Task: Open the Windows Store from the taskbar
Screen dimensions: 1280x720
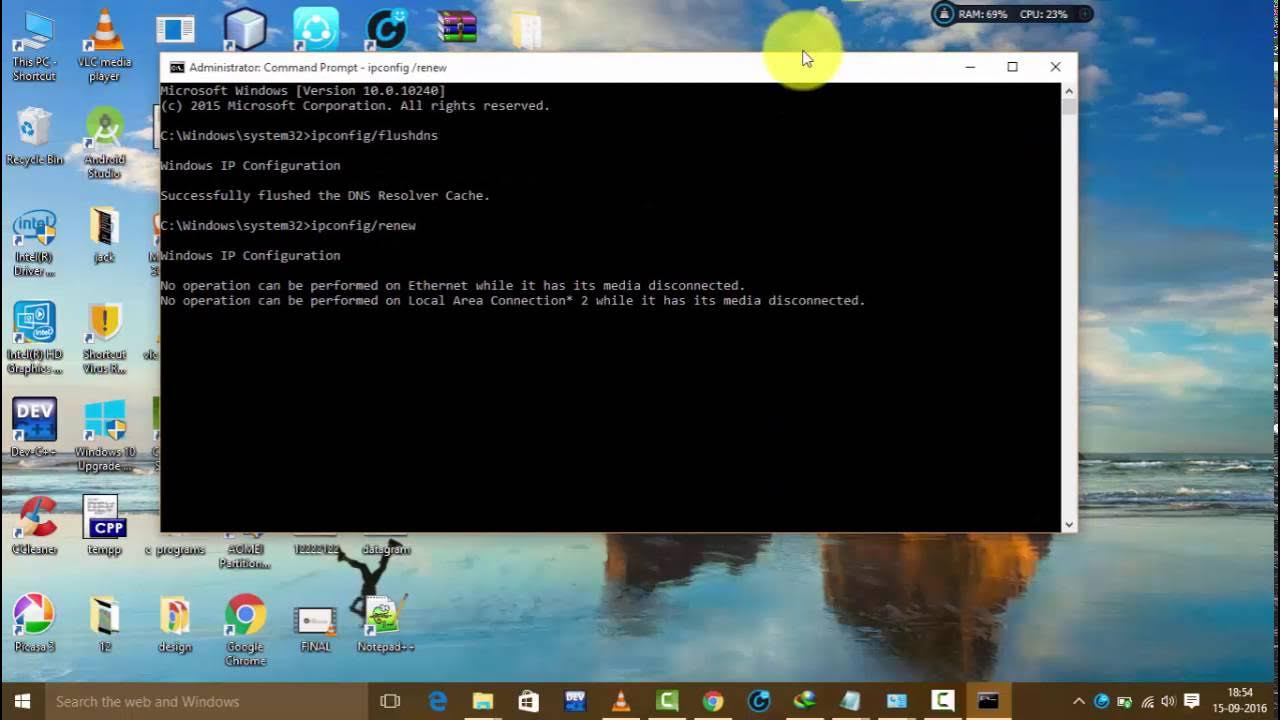Action: click(x=529, y=701)
